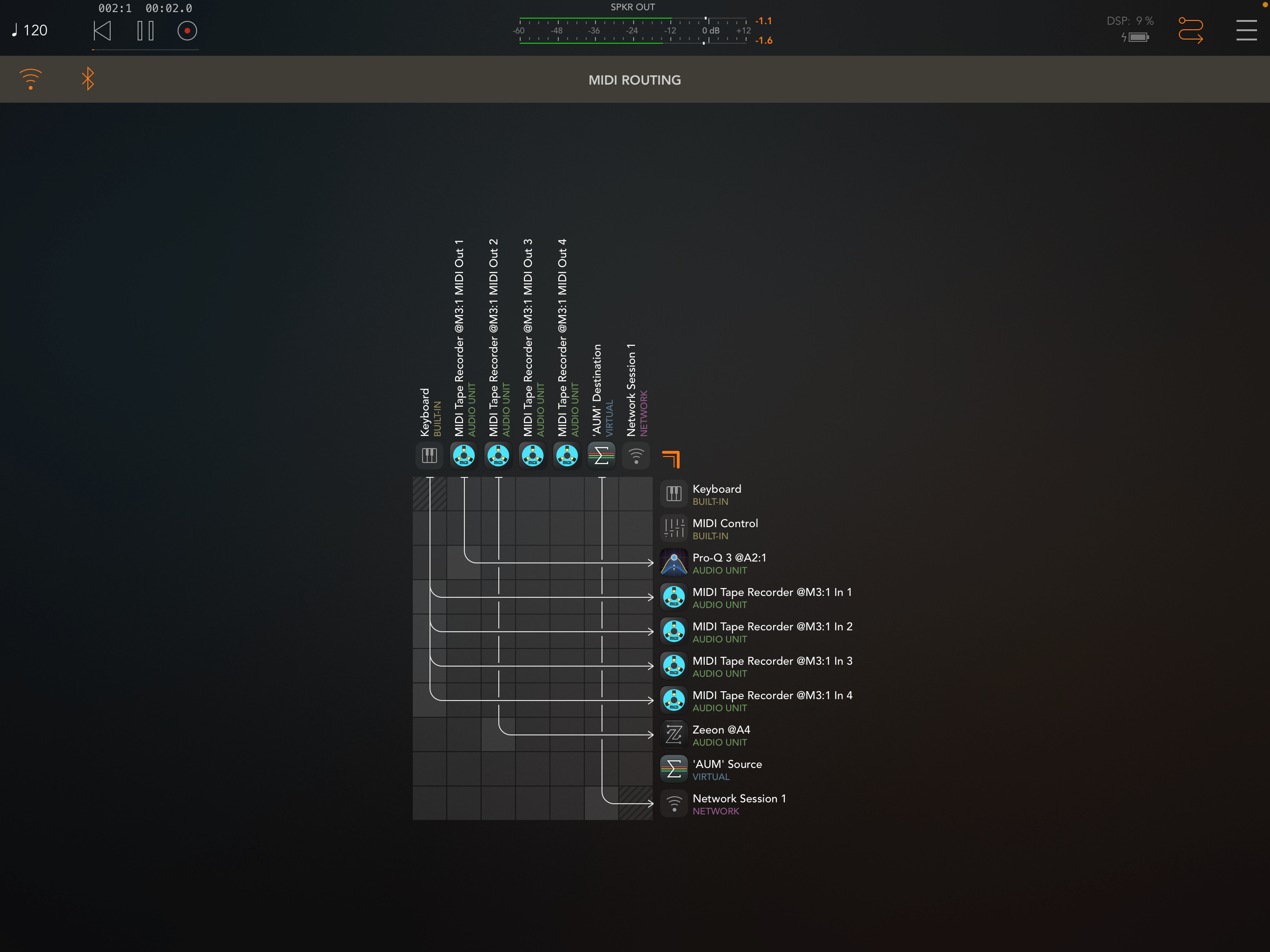Click the Pro-Q 3 destination icon
The height and width of the screenshot is (952, 1270).
[x=674, y=563]
